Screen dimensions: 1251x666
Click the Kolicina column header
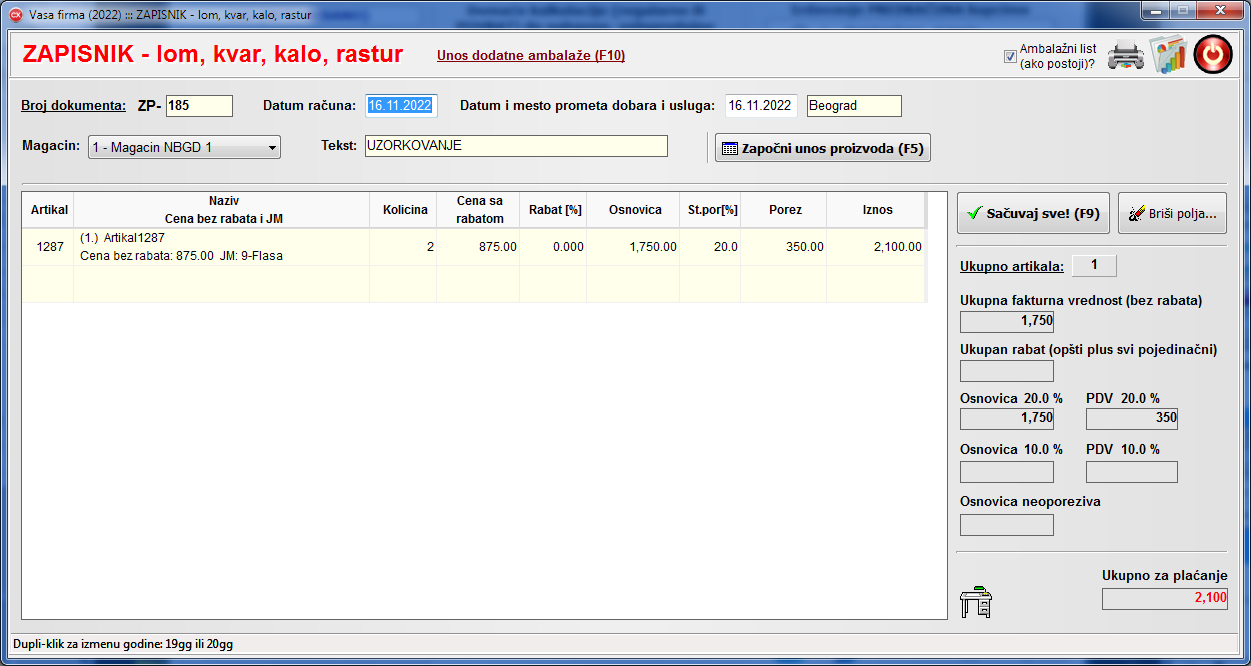point(404,210)
